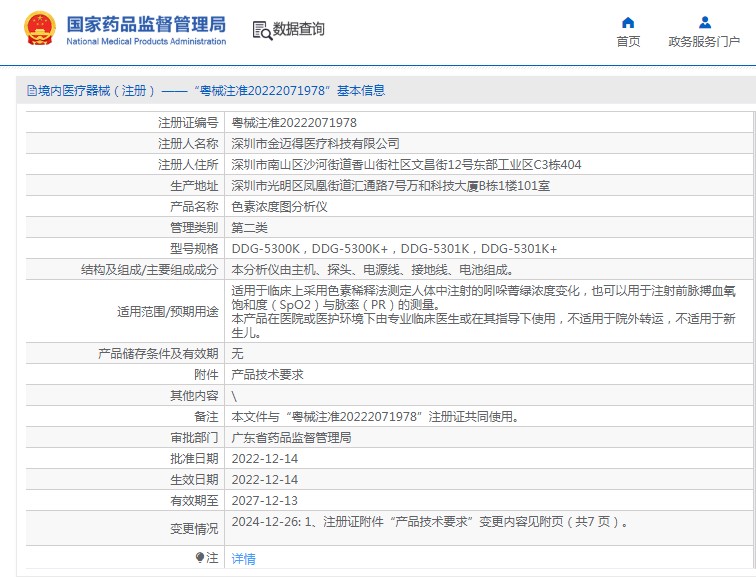Screen dimensions: 756x577
Task: Click intended use paragraph 适用于临床上采用色素稀释法
Action: point(483,311)
